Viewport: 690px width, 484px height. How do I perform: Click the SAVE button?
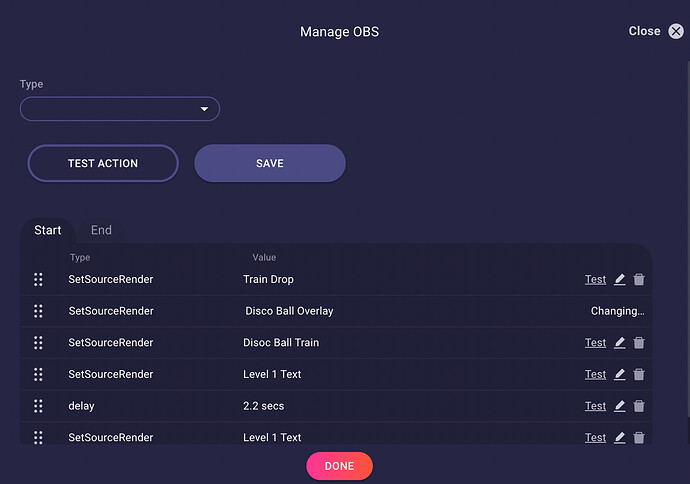[x=270, y=163]
